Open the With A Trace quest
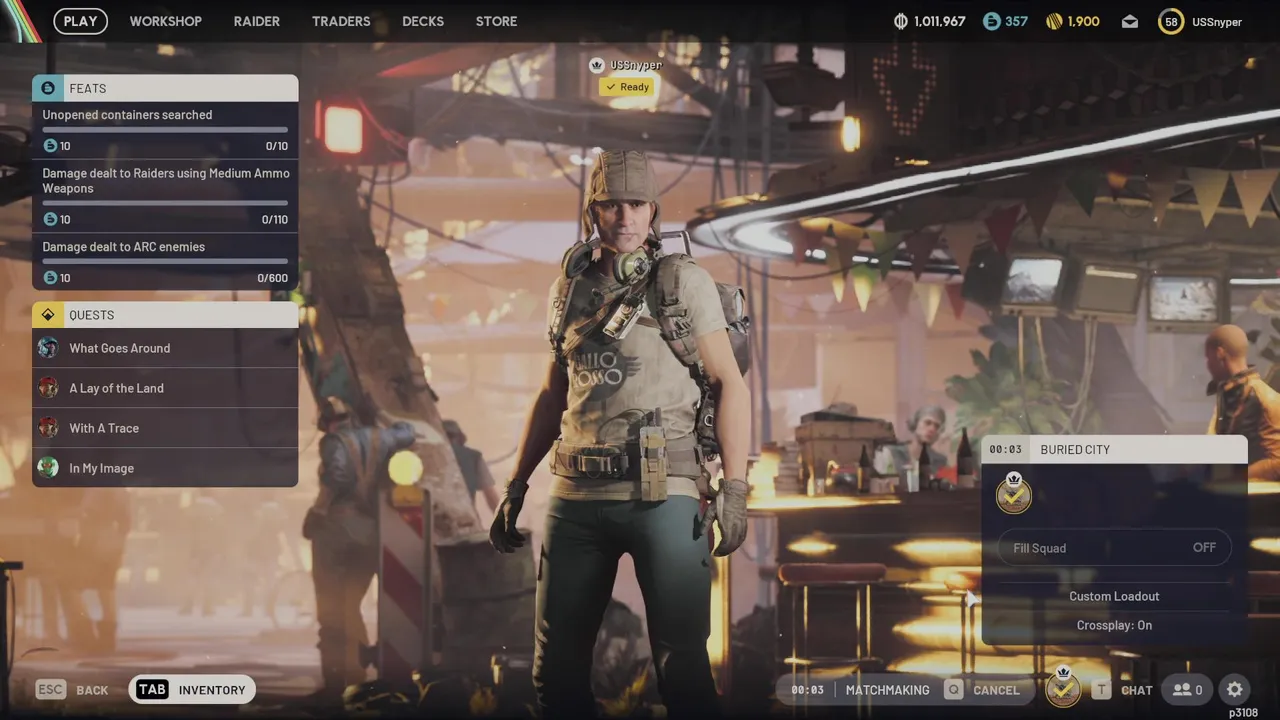 [x=165, y=428]
